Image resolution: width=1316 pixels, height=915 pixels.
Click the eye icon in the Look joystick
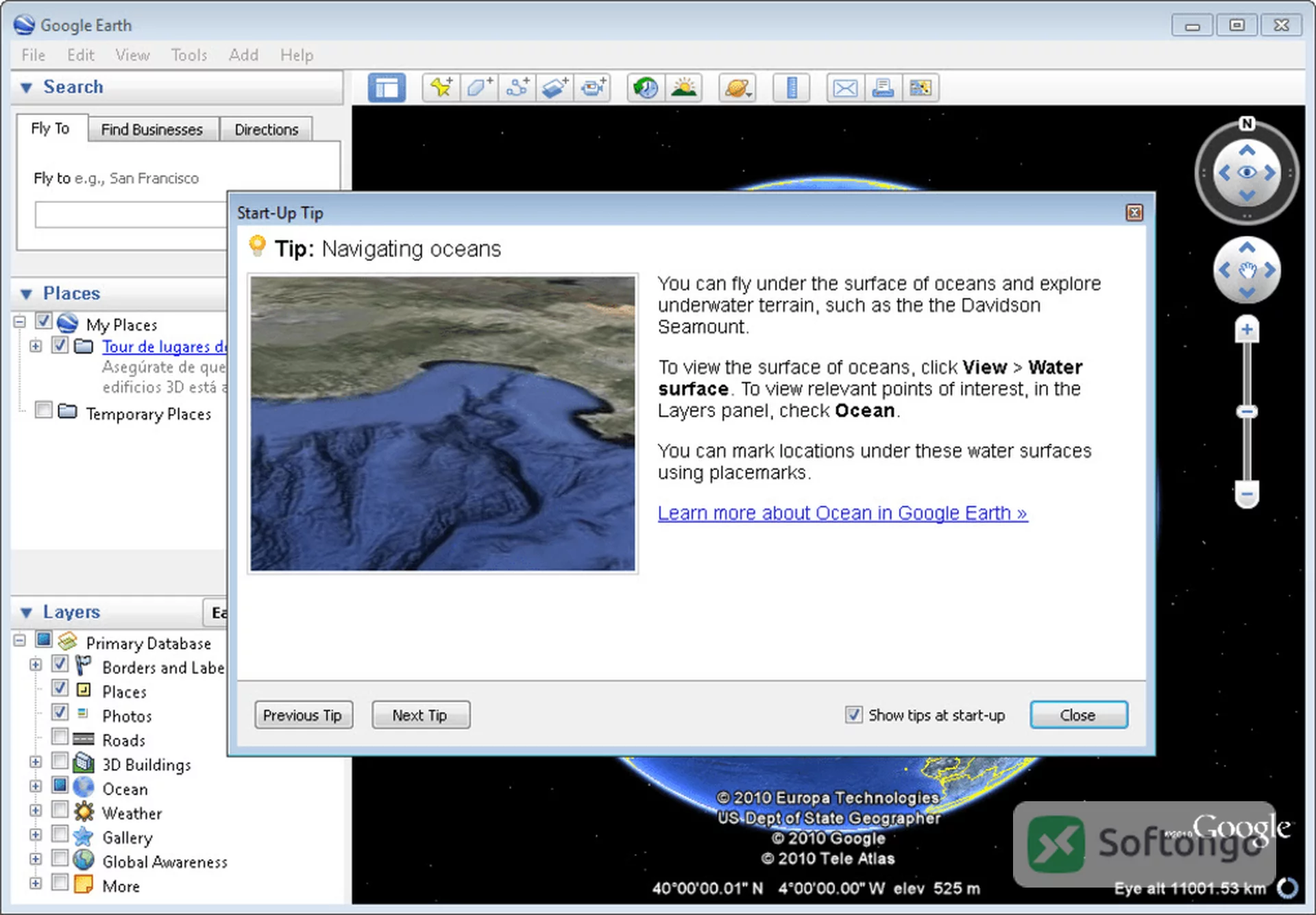tap(1247, 173)
